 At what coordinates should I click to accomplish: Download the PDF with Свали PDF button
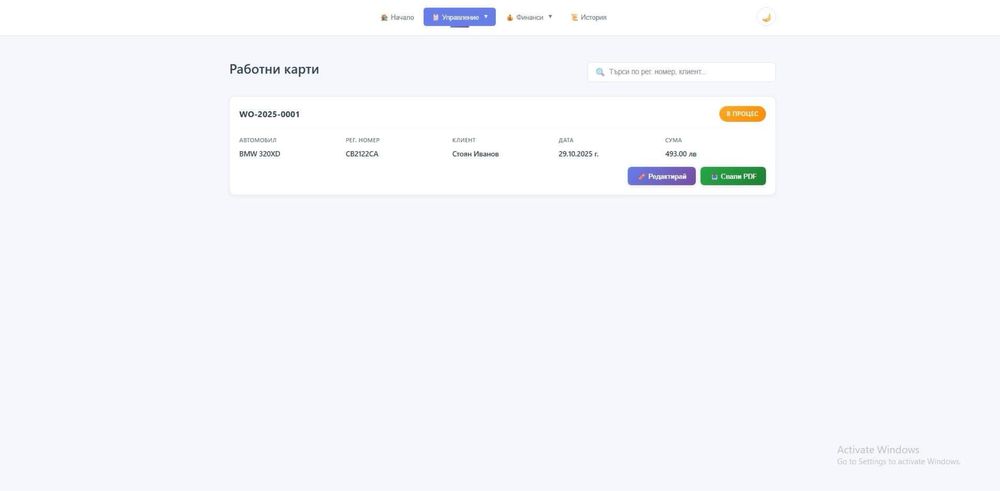coord(733,177)
